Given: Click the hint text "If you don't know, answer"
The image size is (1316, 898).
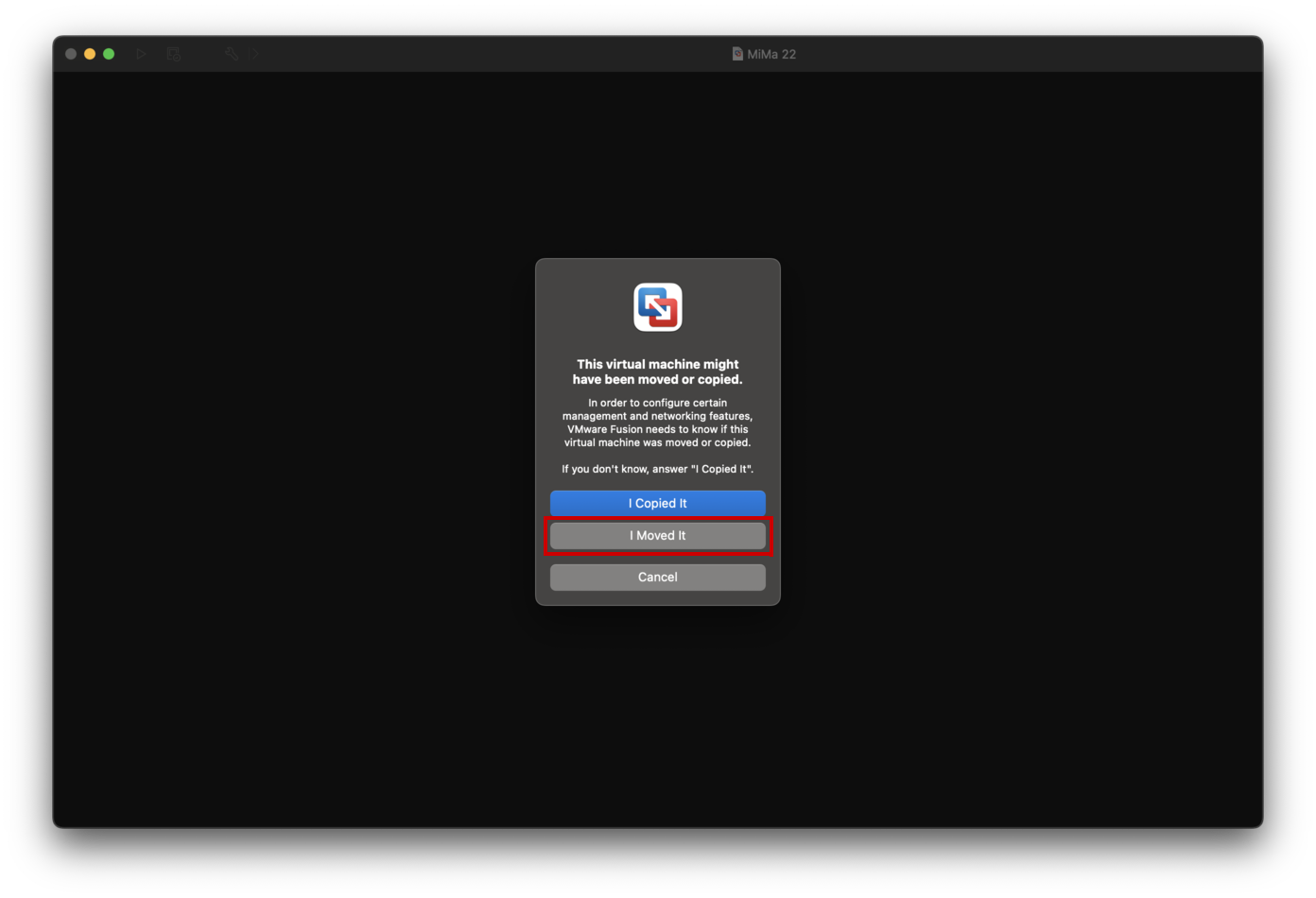Looking at the screenshot, I should click(x=658, y=469).
